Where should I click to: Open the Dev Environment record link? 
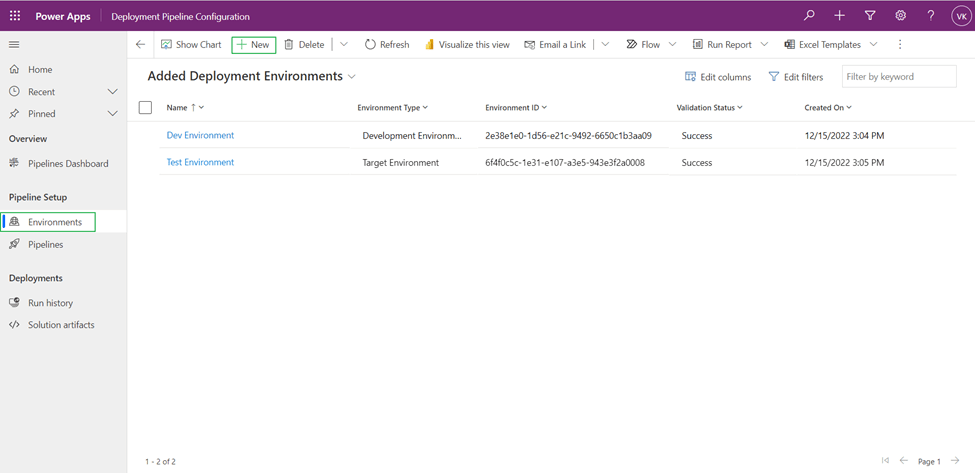pos(200,135)
